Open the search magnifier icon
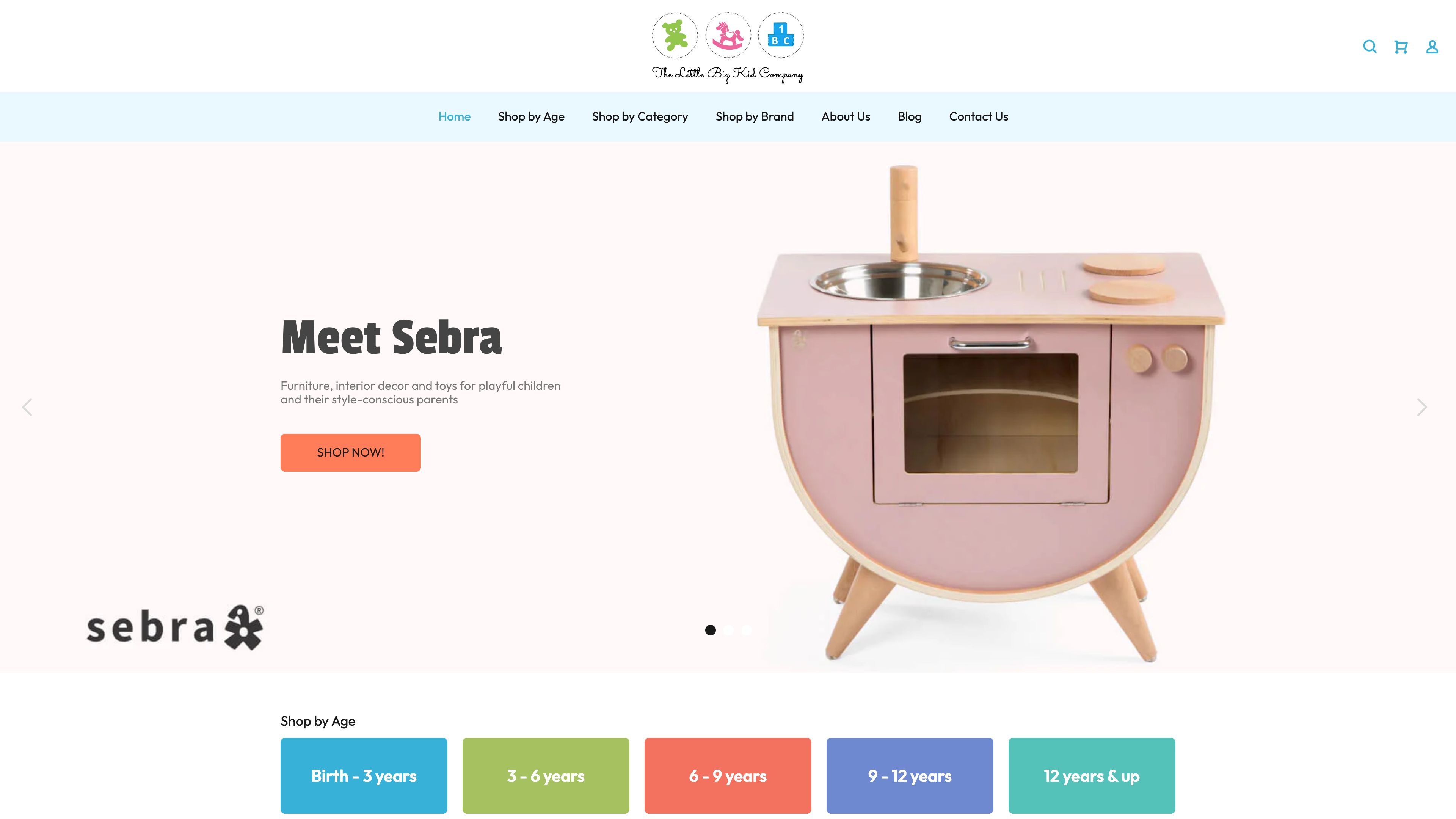The width and height of the screenshot is (1456, 819). [1370, 46]
